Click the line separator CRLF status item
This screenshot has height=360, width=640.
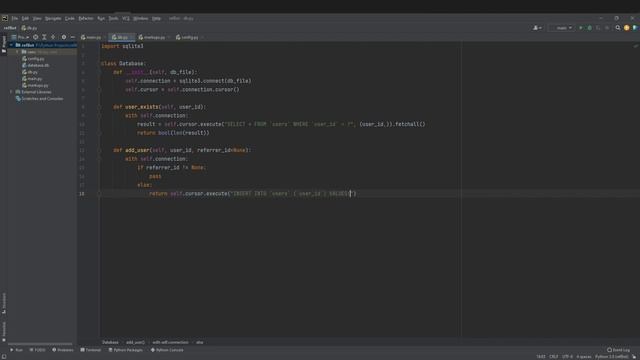point(553,357)
